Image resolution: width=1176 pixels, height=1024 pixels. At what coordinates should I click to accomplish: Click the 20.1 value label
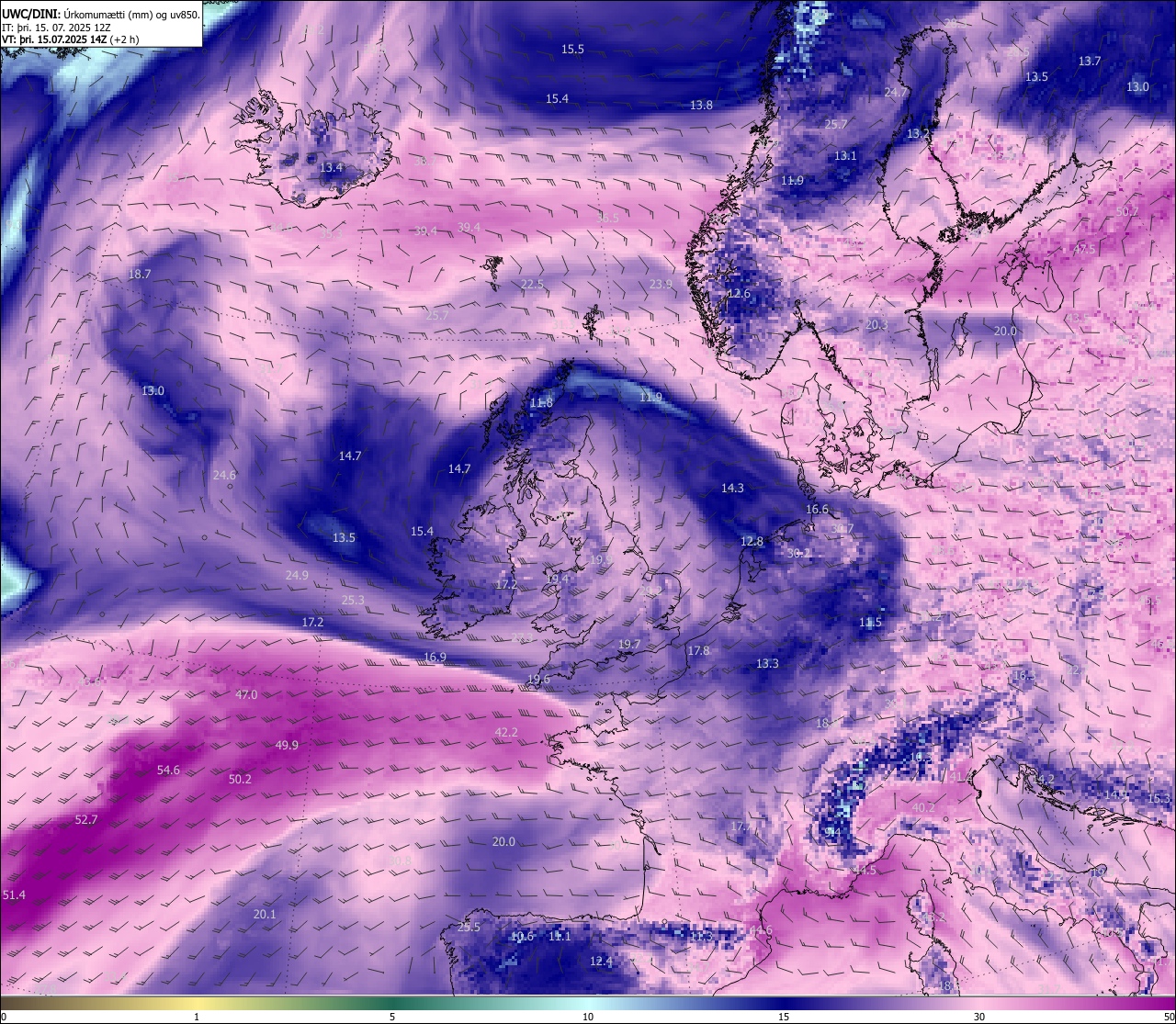point(265,915)
